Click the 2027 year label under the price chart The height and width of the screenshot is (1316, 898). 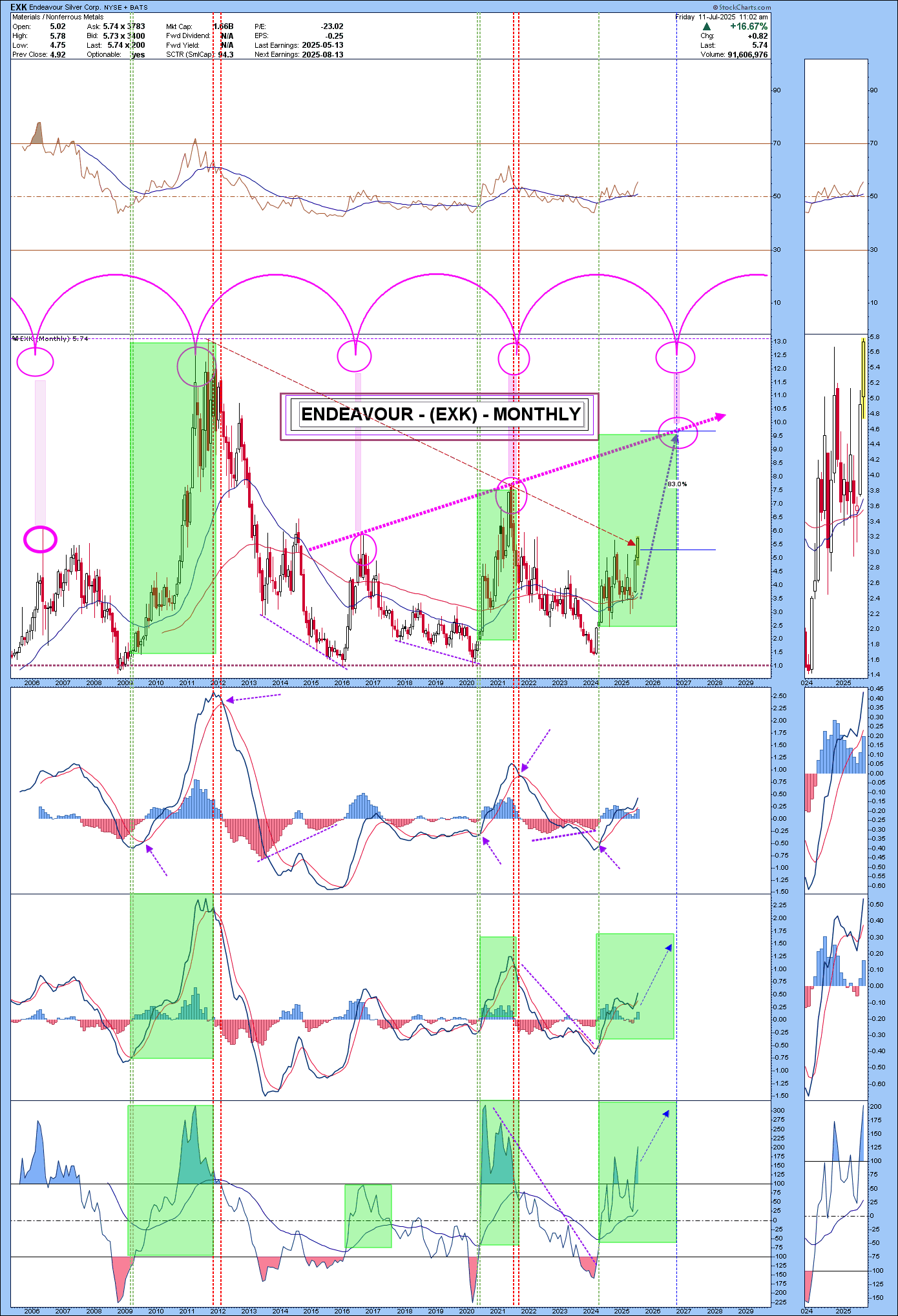684,683
